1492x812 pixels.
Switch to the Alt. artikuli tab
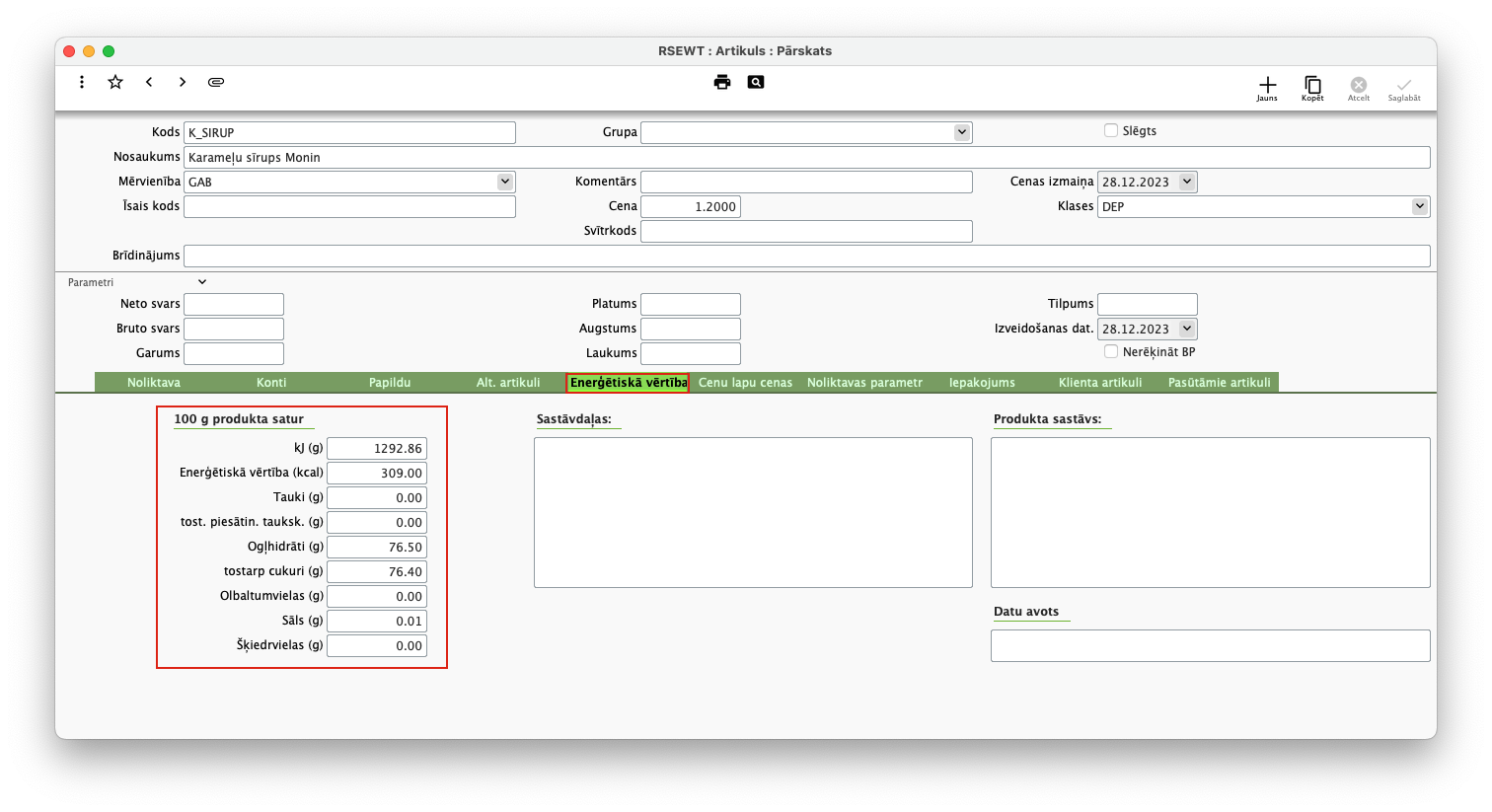pyautogui.click(x=508, y=383)
